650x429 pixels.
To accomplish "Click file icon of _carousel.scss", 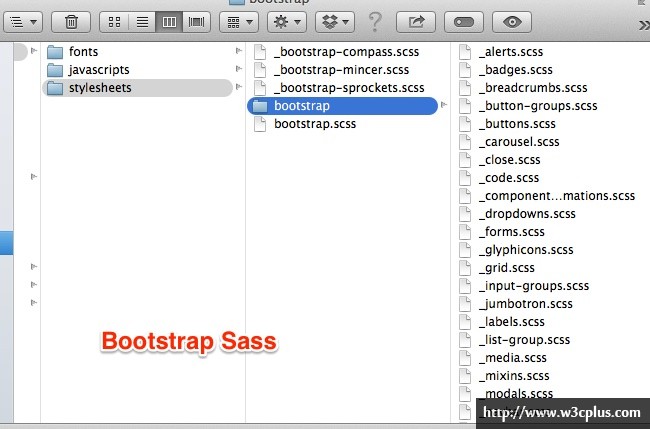I will tap(465, 142).
